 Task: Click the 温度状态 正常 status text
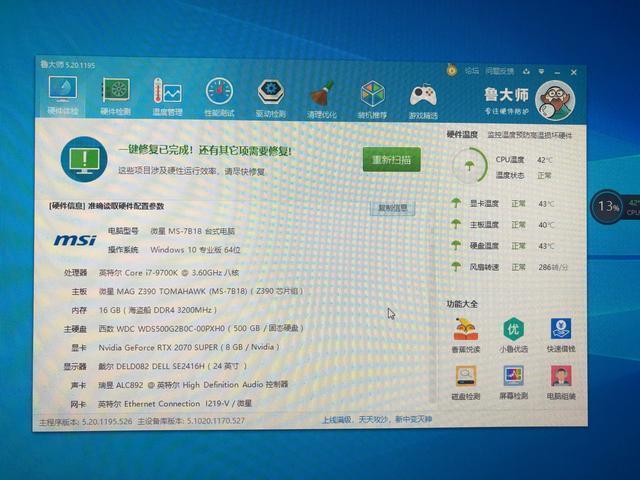523,176
